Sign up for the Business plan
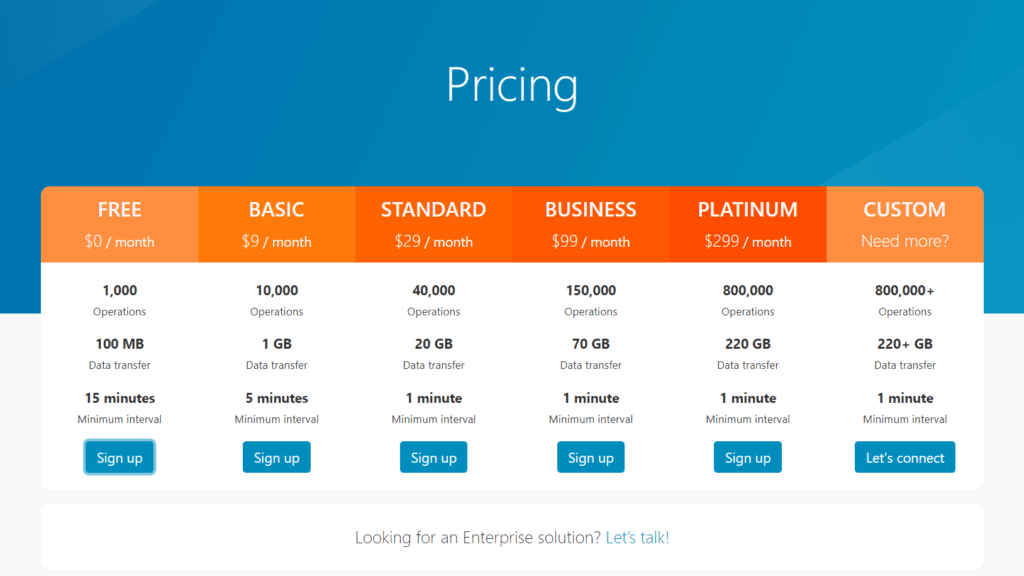The image size is (1024, 576). [591, 458]
